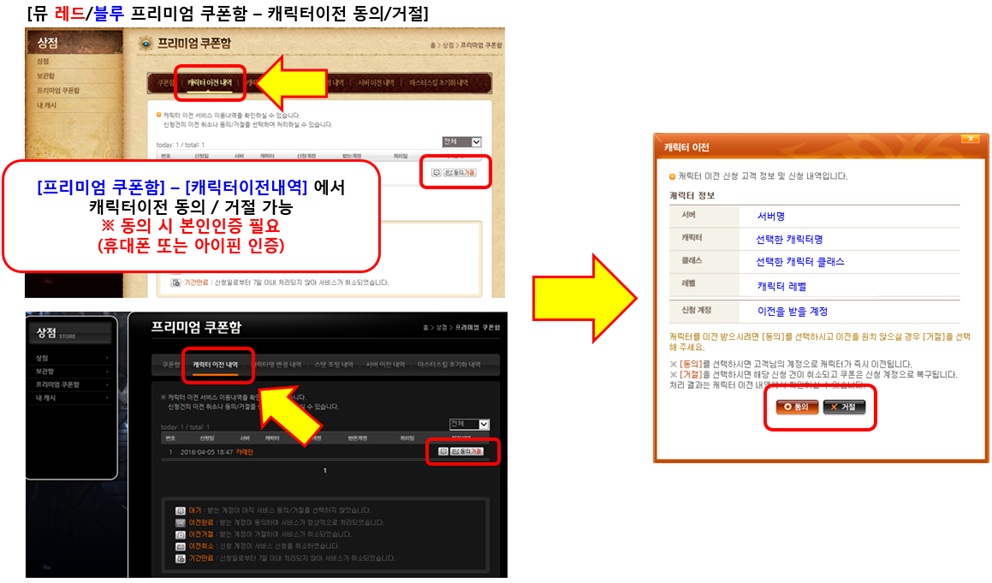Click 프리미엄 쿠폰함 gem icon in beige page header
The image size is (992, 583).
click(146, 43)
